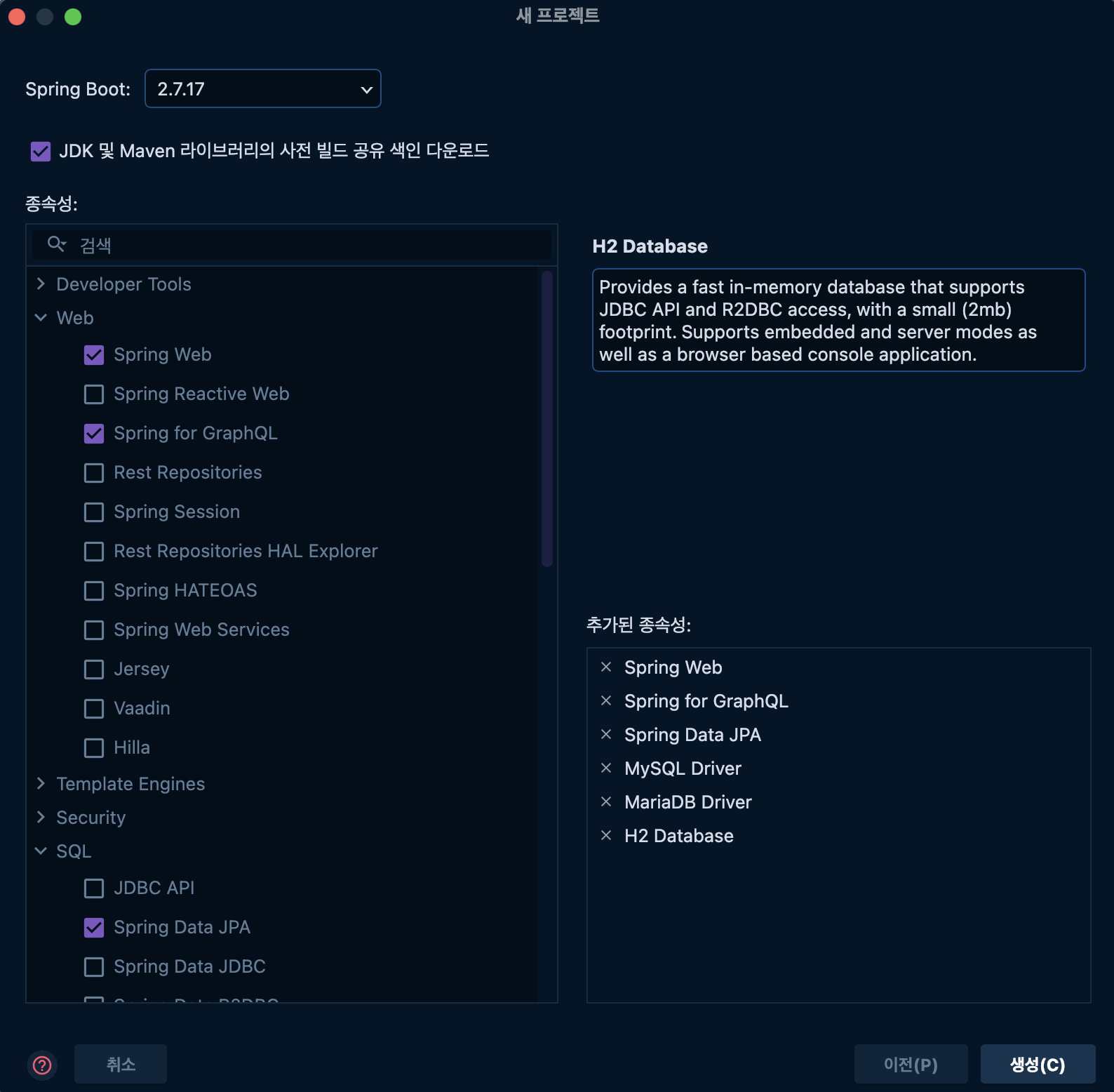The image size is (1114, 1092).
Task: Click the Template Engines tree label
Action: pos(130,784)
